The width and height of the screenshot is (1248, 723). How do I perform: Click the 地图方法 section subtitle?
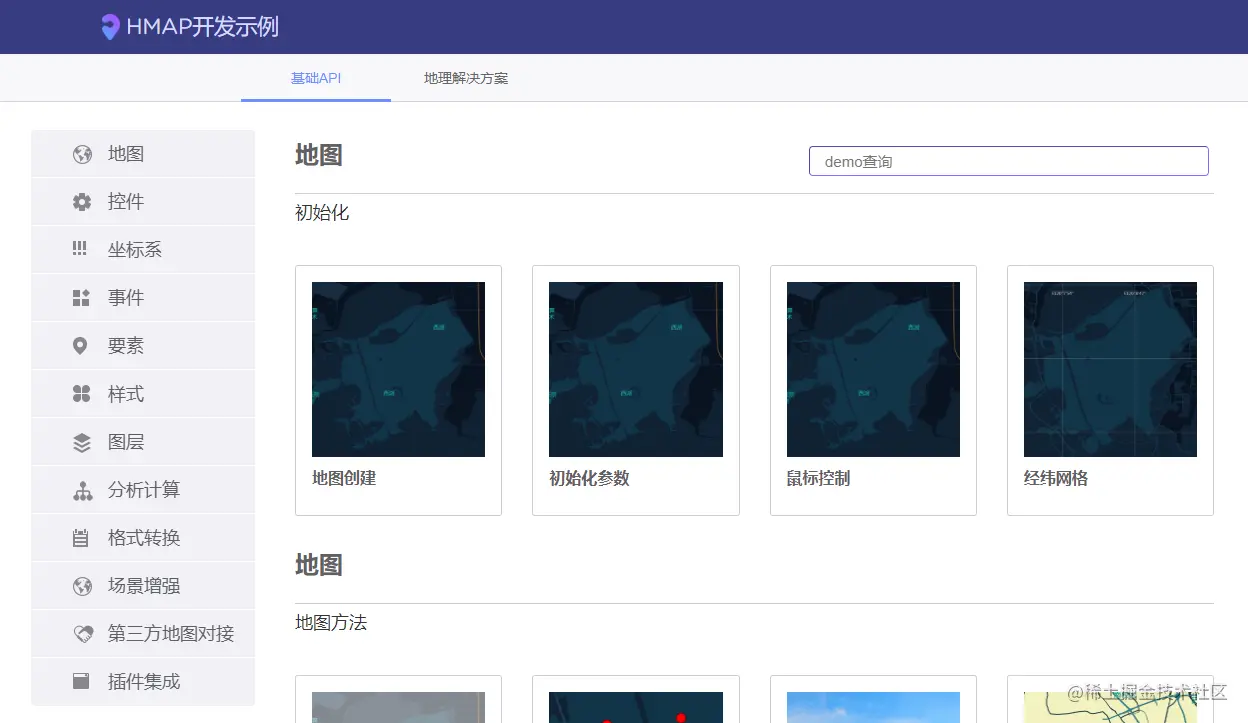331,623
